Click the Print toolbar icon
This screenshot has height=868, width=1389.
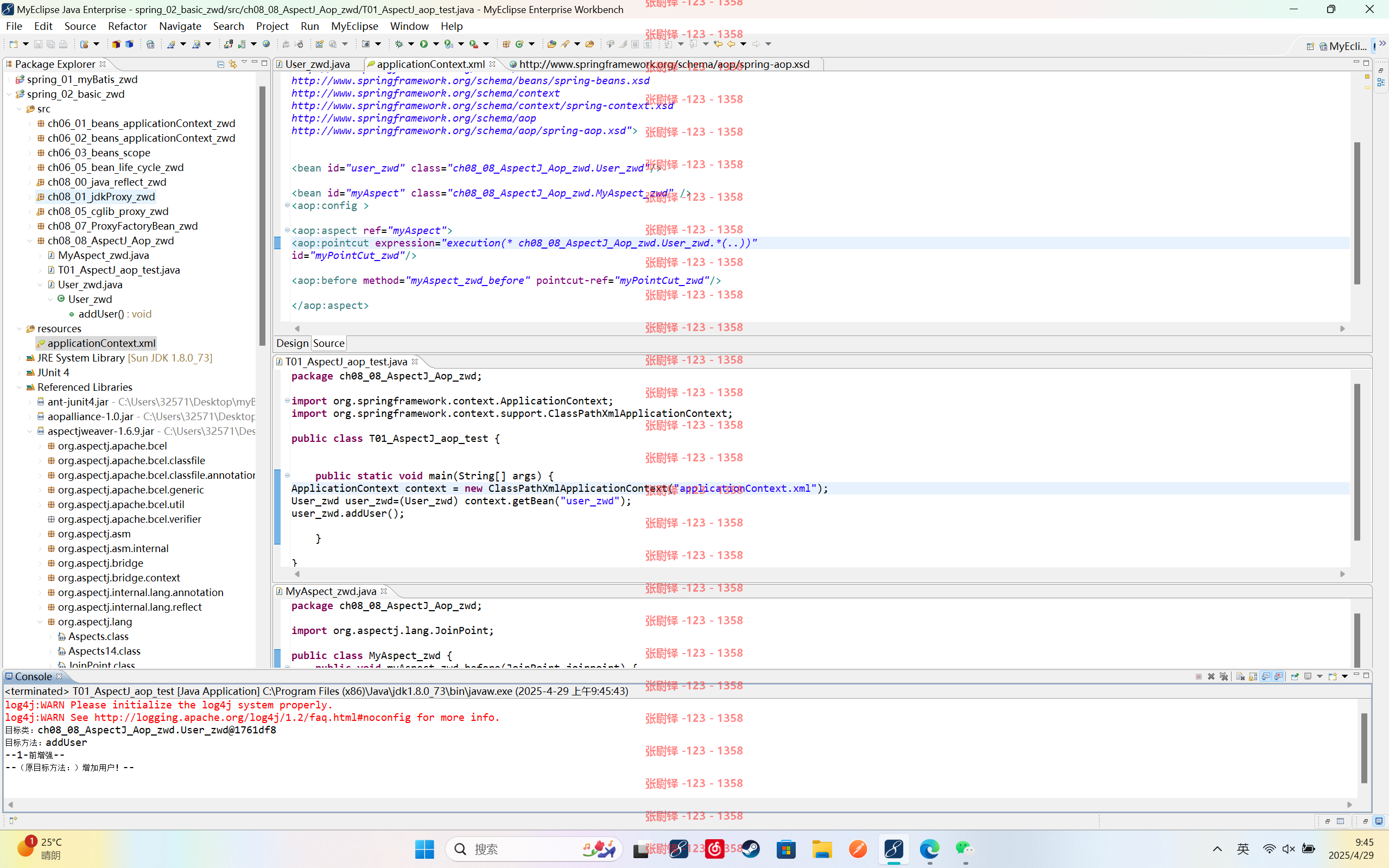tap(63, 44)
